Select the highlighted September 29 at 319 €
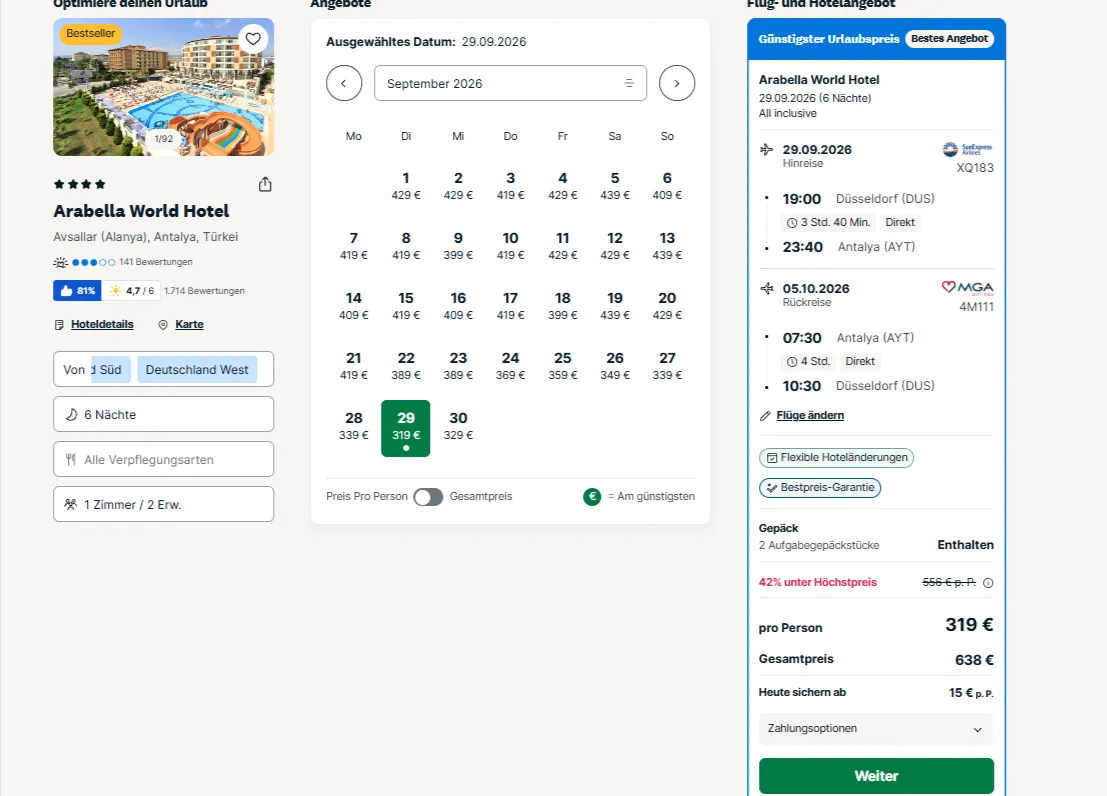This screenshot has height=796, width=1107. click(x=406, y=428)
